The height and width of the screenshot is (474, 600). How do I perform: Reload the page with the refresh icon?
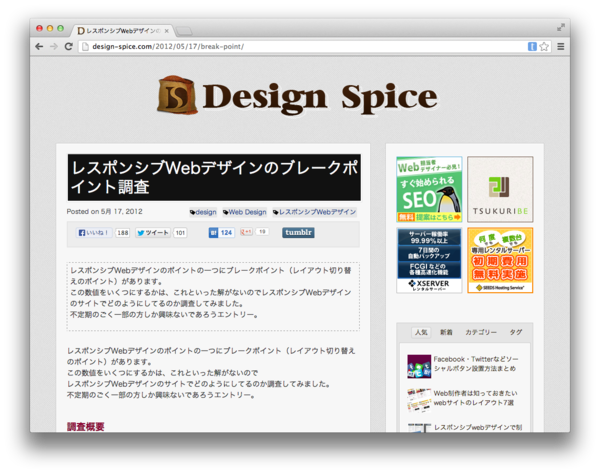pyautogui.click(x=68, y=46)
